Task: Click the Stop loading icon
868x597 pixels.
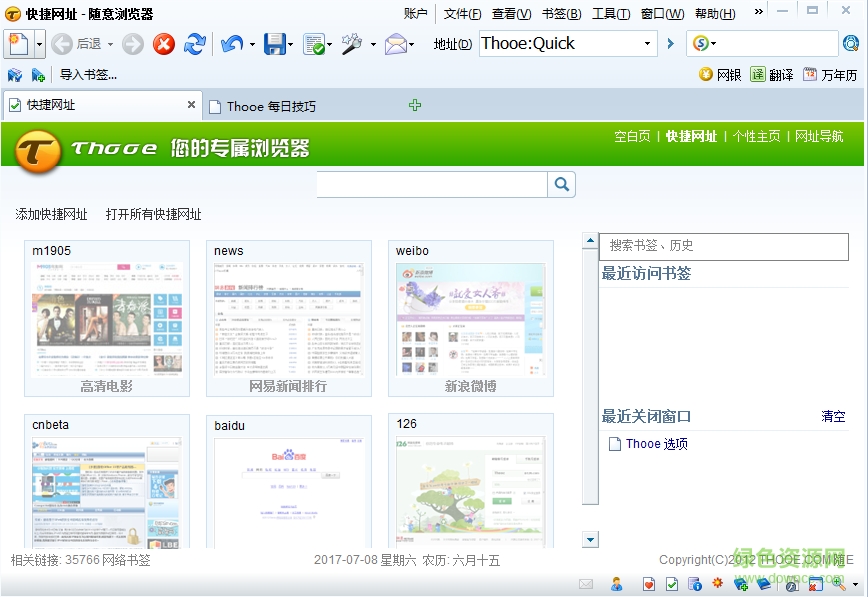Action: tap(163, 44)
